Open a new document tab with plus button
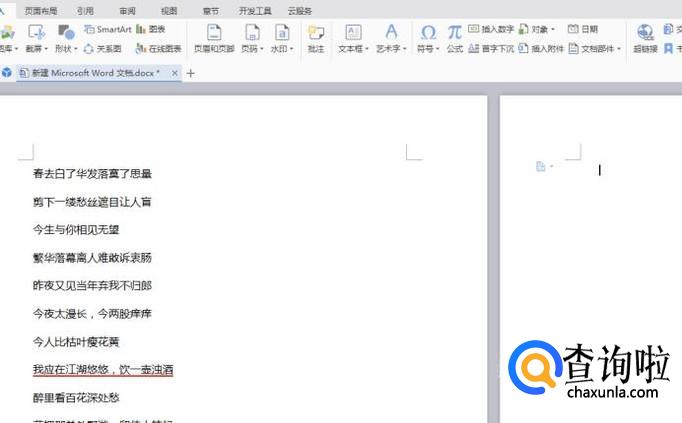Viewport: 682px width, 423px height. pyautogui.click(x=191, y=73)
